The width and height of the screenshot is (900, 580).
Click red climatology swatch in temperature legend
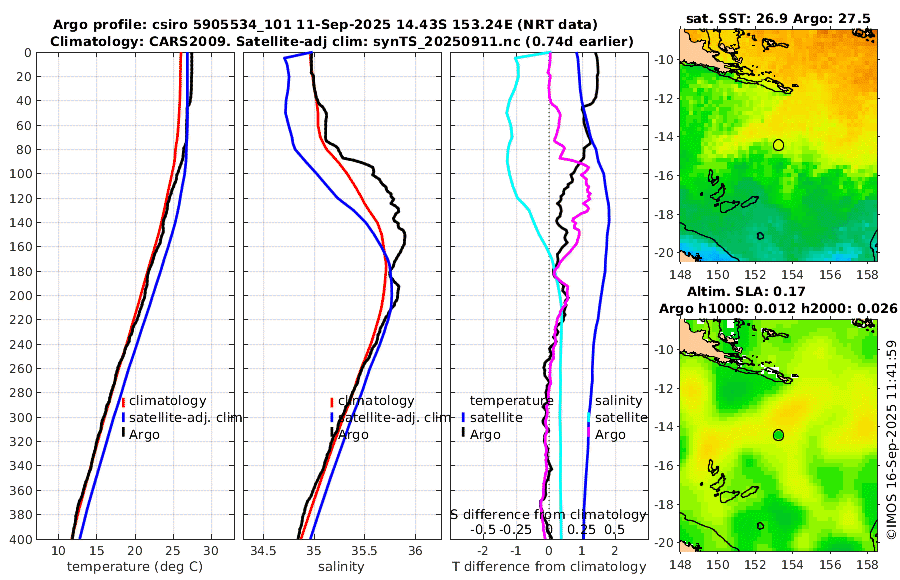click(x=123, y=401)
